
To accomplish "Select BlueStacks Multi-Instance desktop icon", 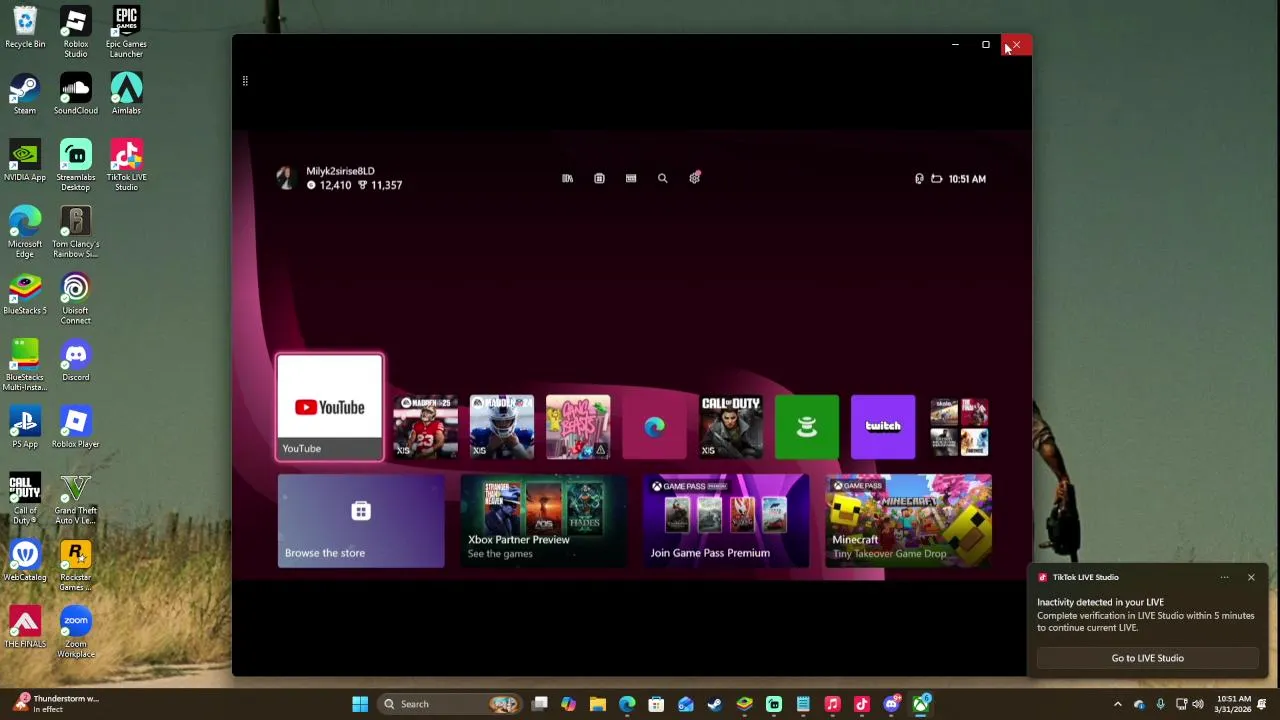I will click(25, 366).
